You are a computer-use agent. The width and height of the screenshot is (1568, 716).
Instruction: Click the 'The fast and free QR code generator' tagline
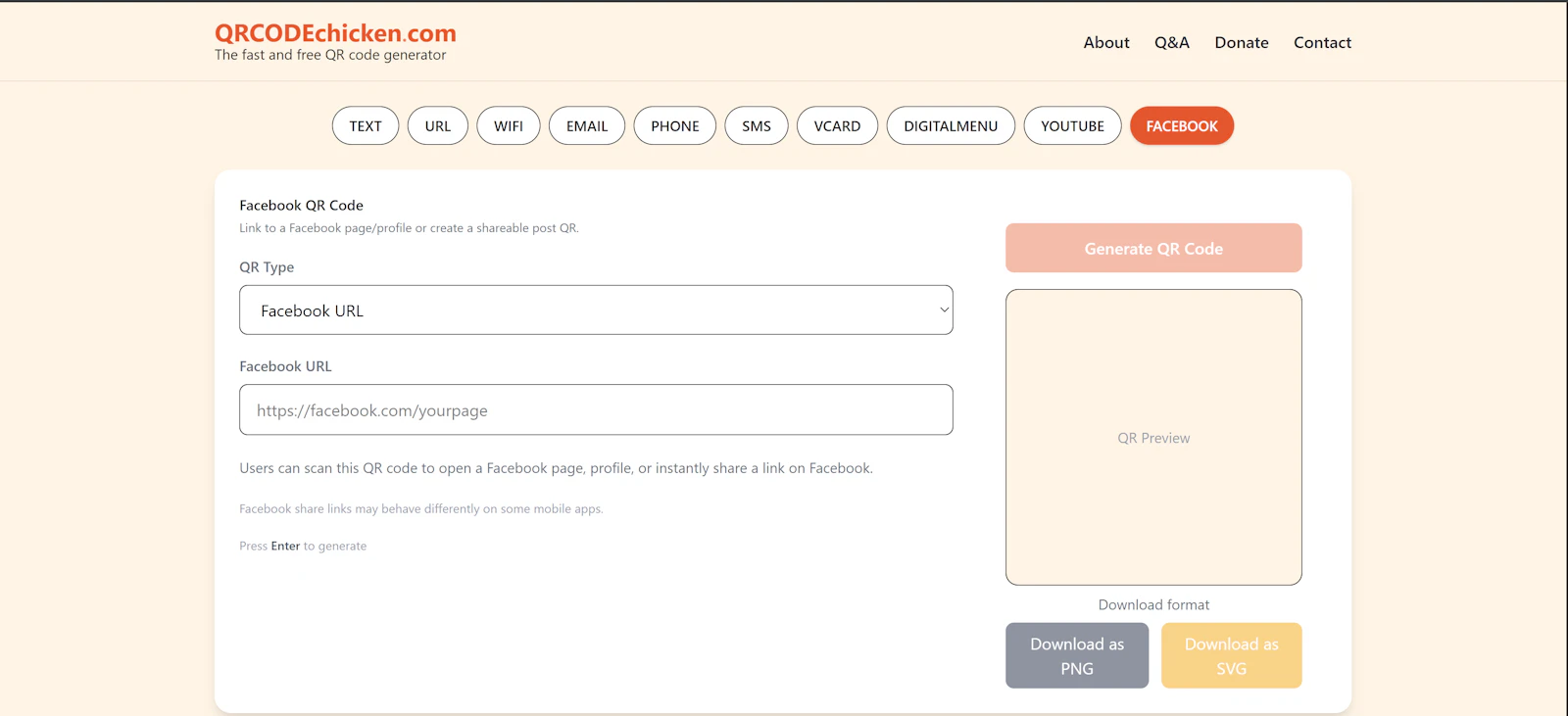coord(330,55)
